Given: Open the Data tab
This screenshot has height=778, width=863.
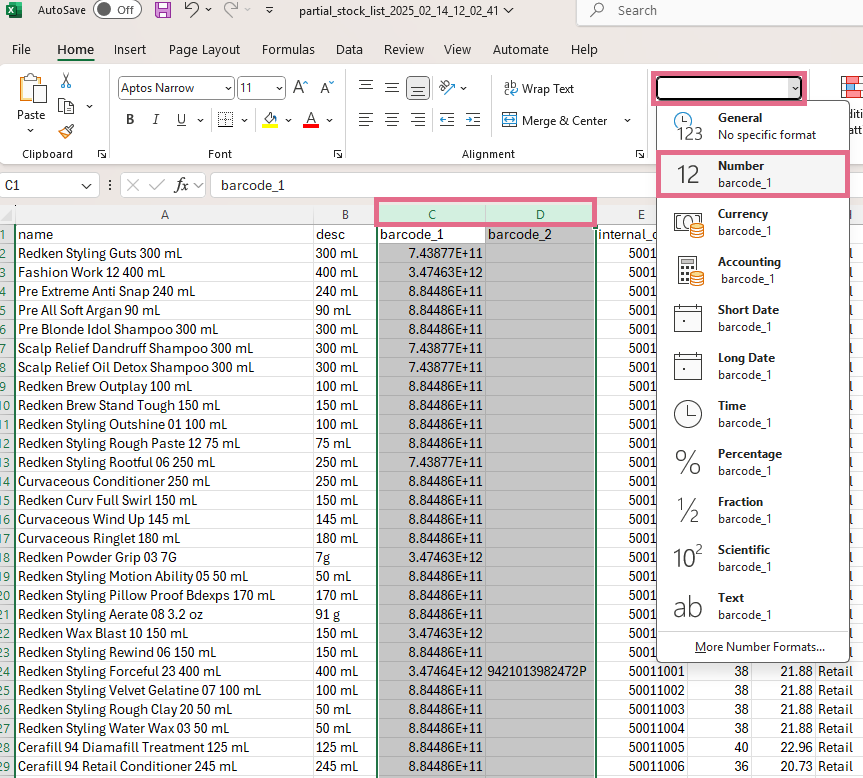Looking at the screenshot, I should pyautogui.click(x=349, y=50).
